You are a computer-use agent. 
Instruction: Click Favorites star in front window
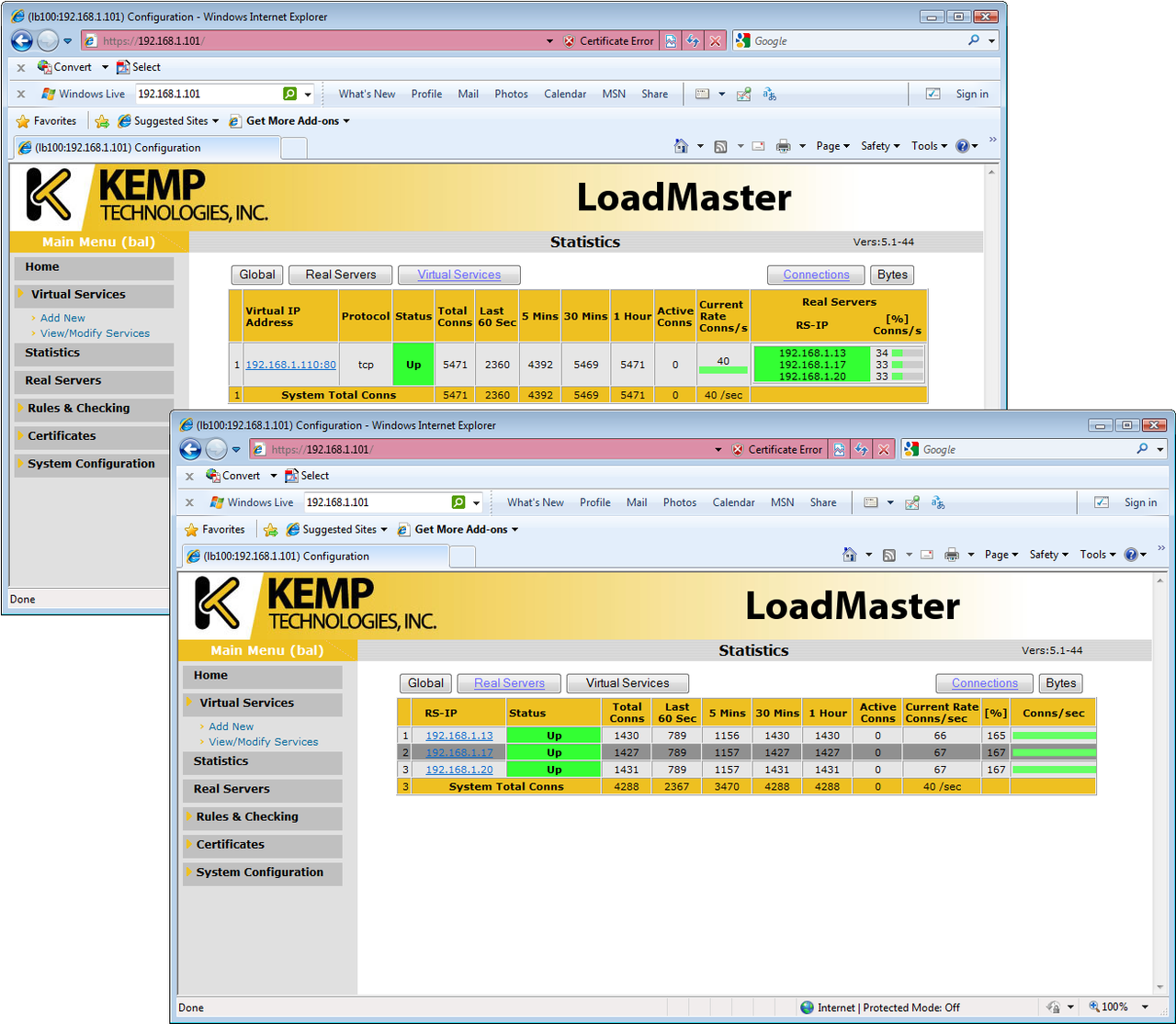click(x=191, y=530)
